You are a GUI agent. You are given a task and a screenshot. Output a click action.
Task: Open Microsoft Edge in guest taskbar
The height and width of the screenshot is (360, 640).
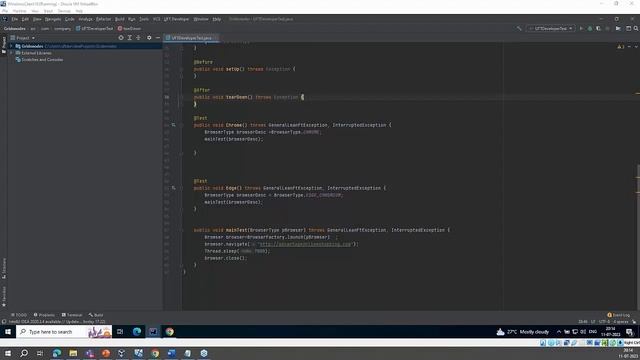pos(137,331)
